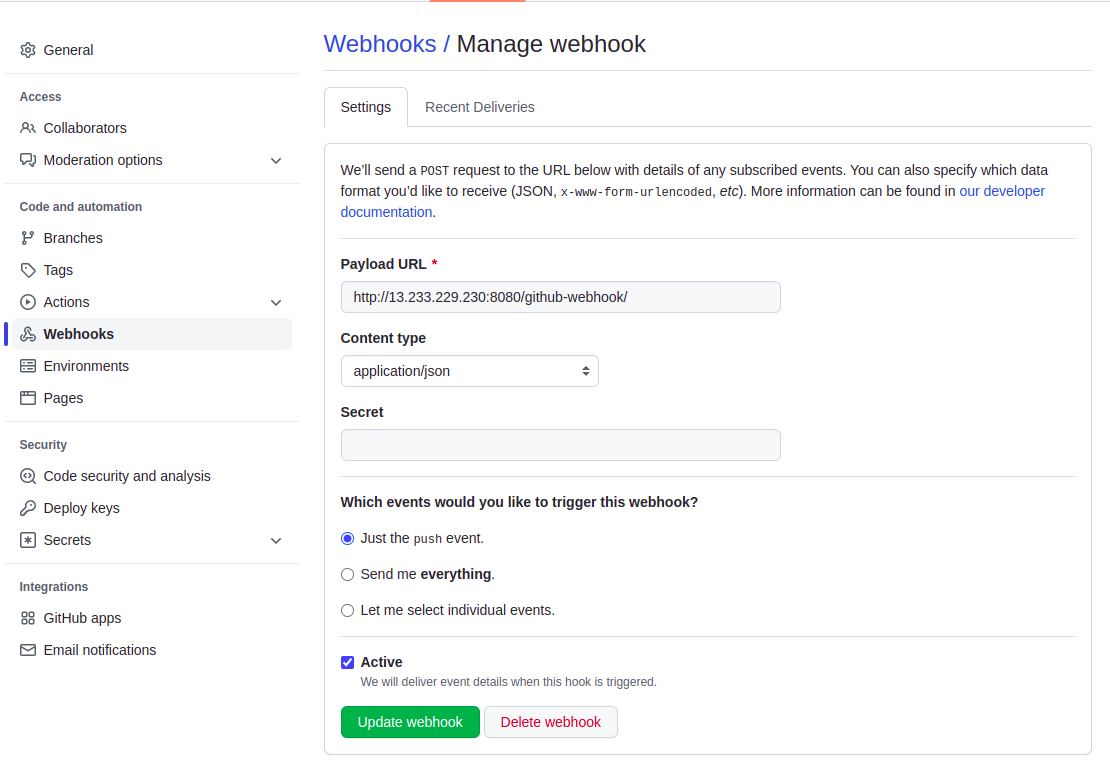
Task: Click inside the Secret input field
Action: point(560,444)
